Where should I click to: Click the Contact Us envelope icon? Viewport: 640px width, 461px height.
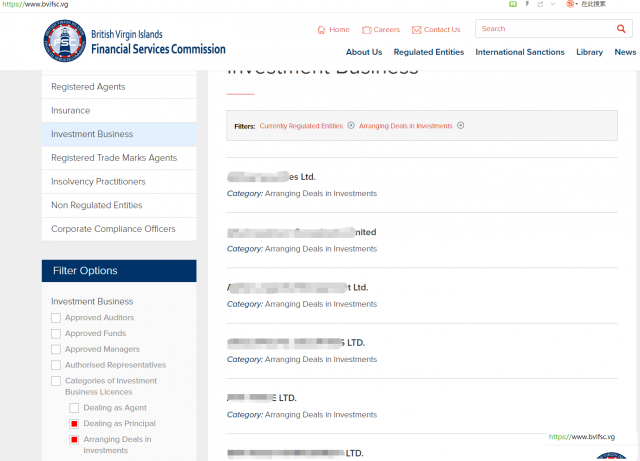point(416,30)
